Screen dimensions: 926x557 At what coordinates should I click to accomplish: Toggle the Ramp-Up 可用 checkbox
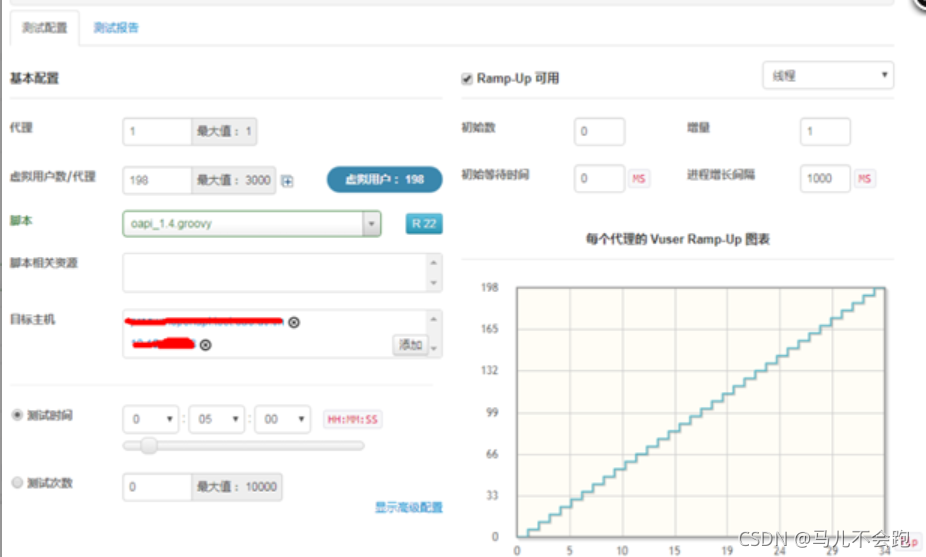pyautogui.click(x=467, y=79)
